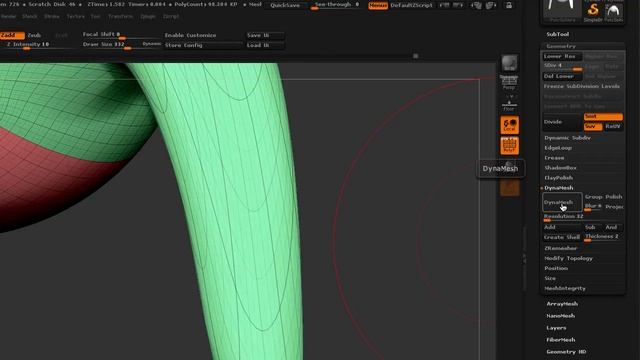Open the Transform menu

pyautogui.click(x=120, y=17)
